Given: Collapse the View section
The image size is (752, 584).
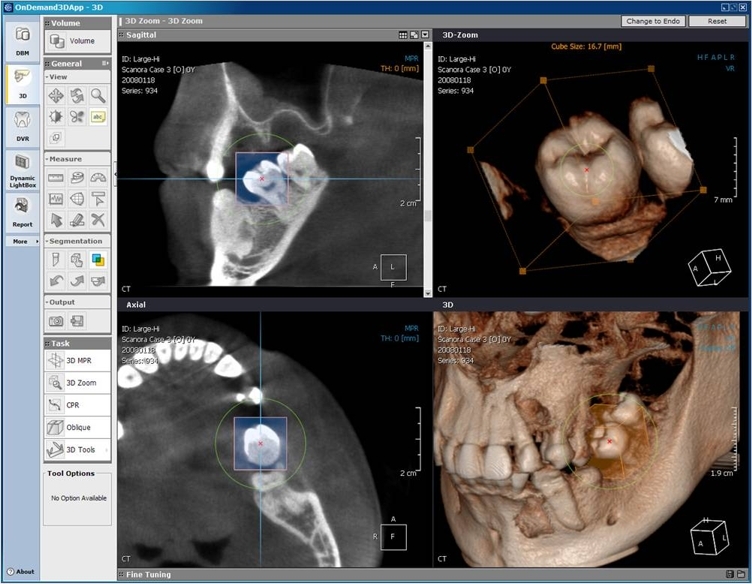Looking at the screenshot, I should [47, 77].
